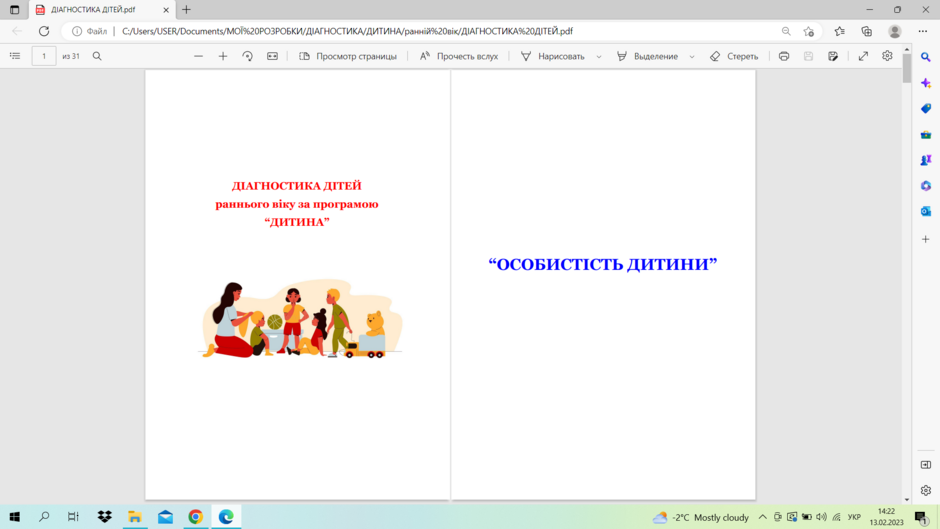The height and width of the screenshot is (529, 940).
Task: Open the Shopping tag in sidebar
Action: pos(926,109)
